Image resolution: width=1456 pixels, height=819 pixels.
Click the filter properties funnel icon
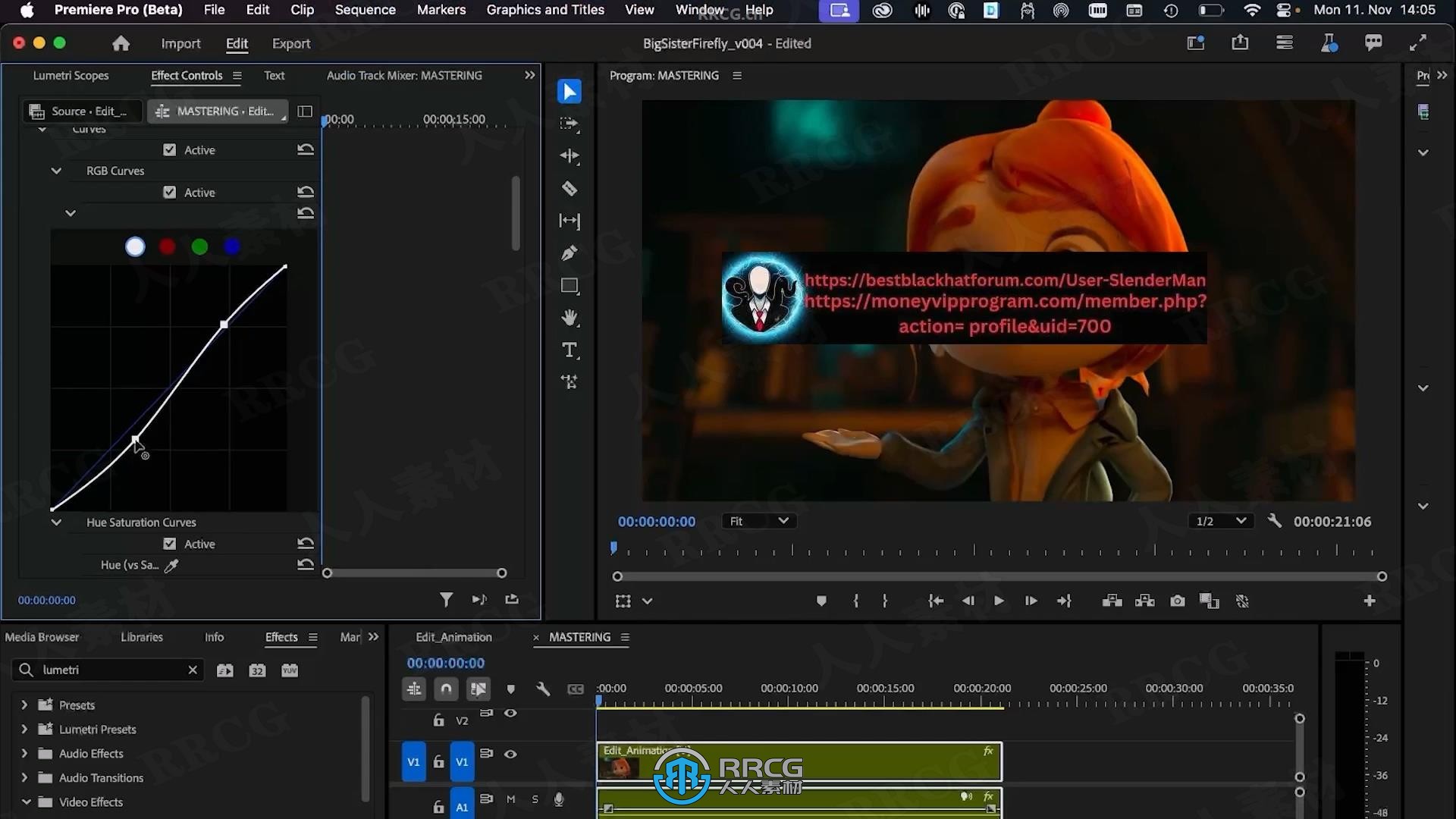tap(446, 600)
